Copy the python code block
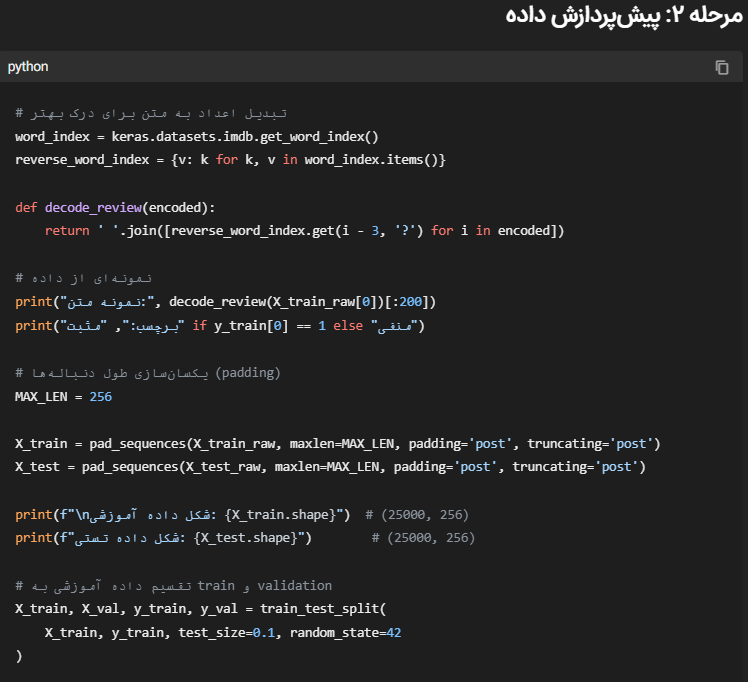748x682 pixels. 722,67
